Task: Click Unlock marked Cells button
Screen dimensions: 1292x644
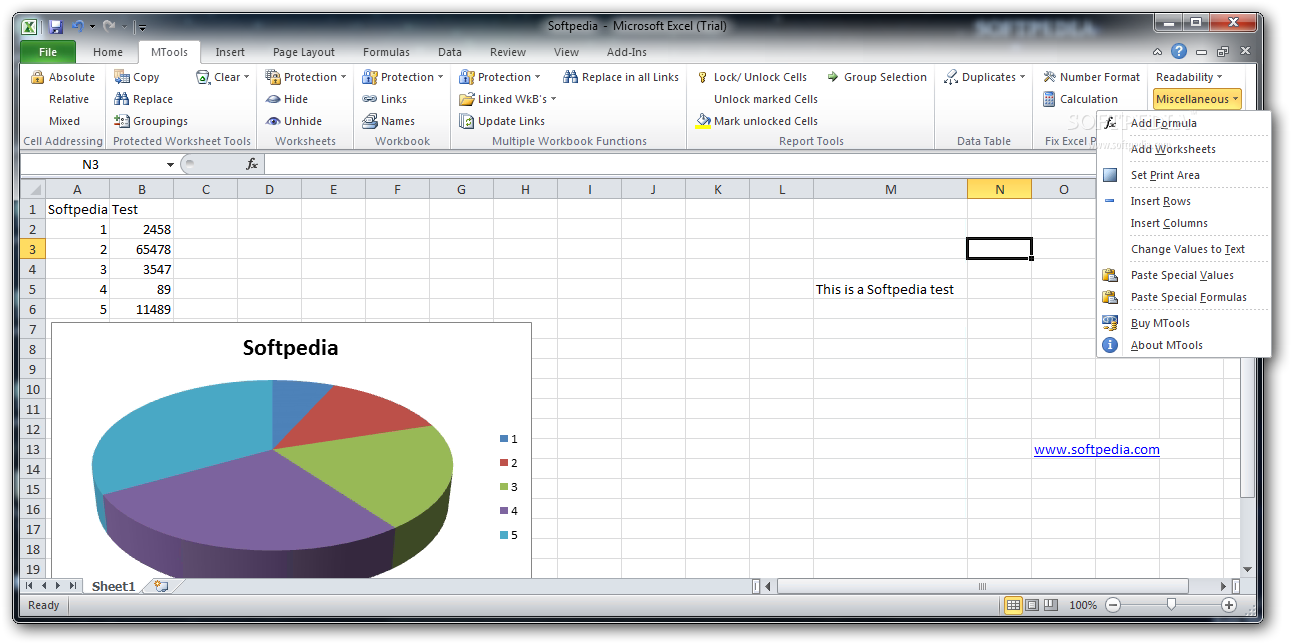Action: [x=766, y=99]
